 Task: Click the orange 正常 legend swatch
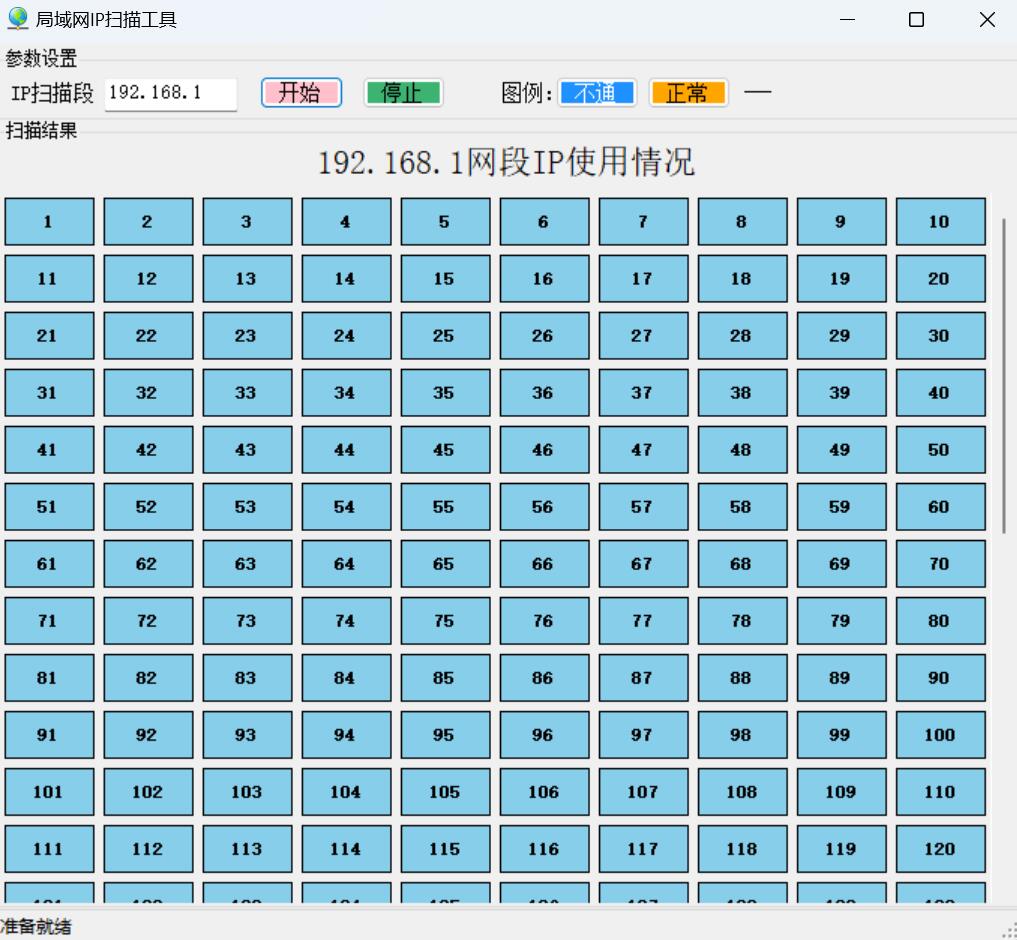coord(688,93)
